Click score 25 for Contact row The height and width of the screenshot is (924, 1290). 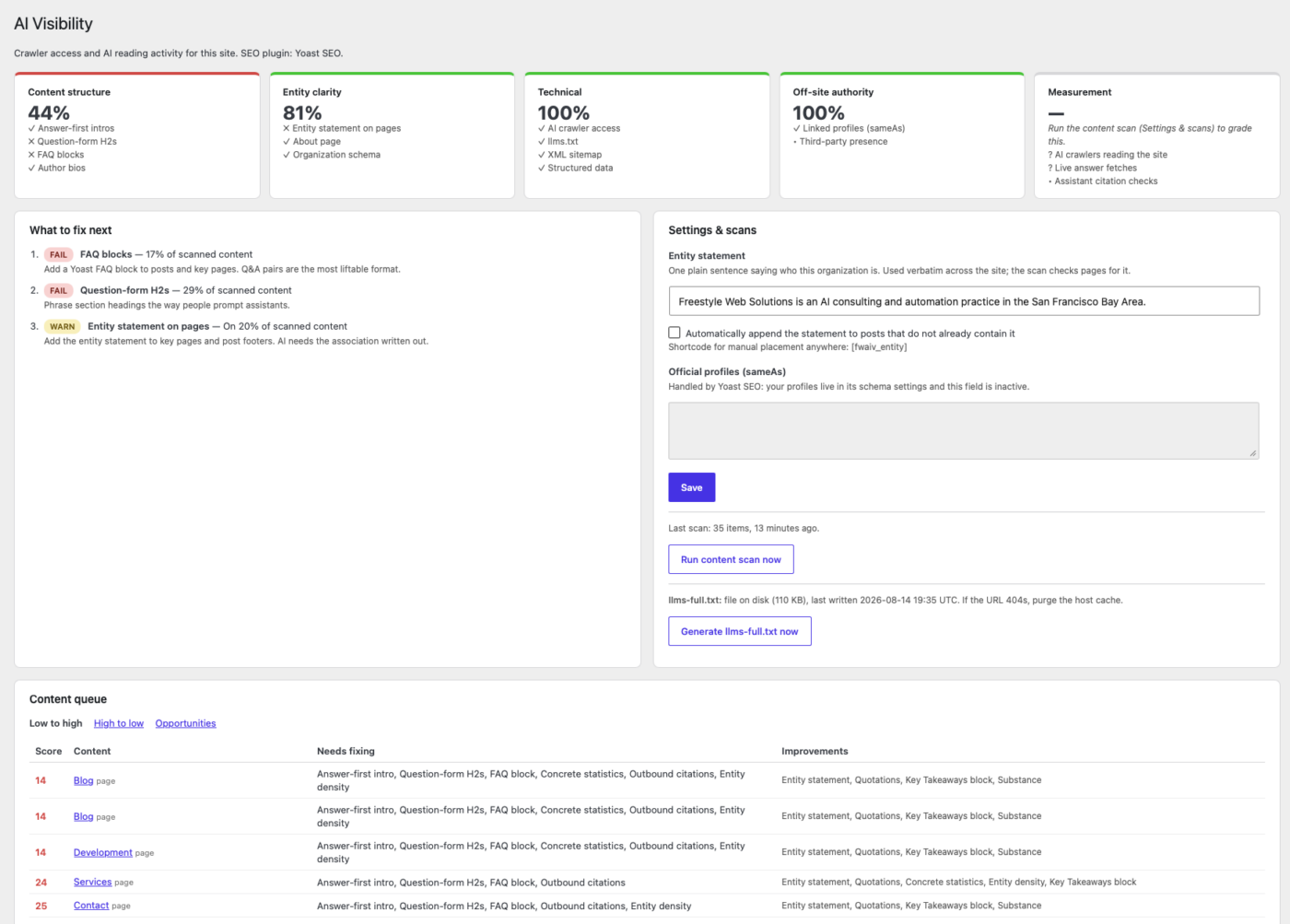pyautogui.click(x=41, y=906)
